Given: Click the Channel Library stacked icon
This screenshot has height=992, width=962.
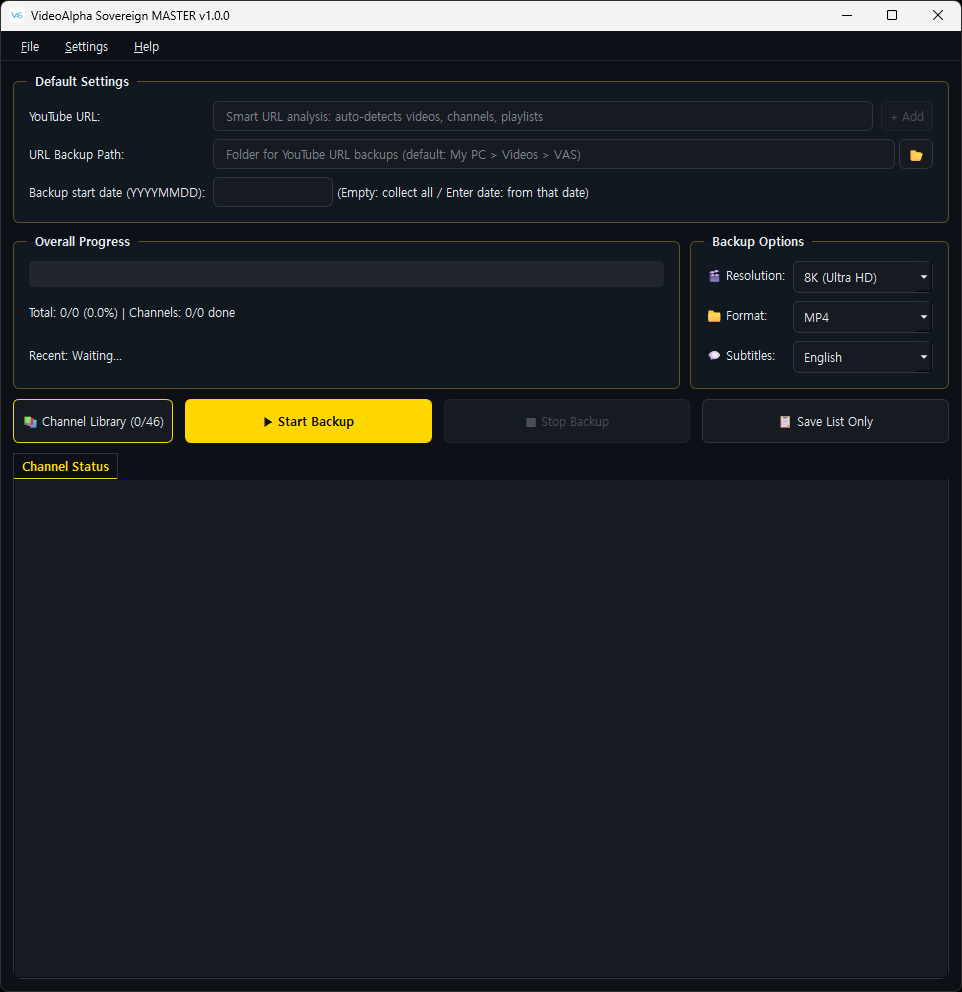Looking at the screenshot, I should 30,422.
